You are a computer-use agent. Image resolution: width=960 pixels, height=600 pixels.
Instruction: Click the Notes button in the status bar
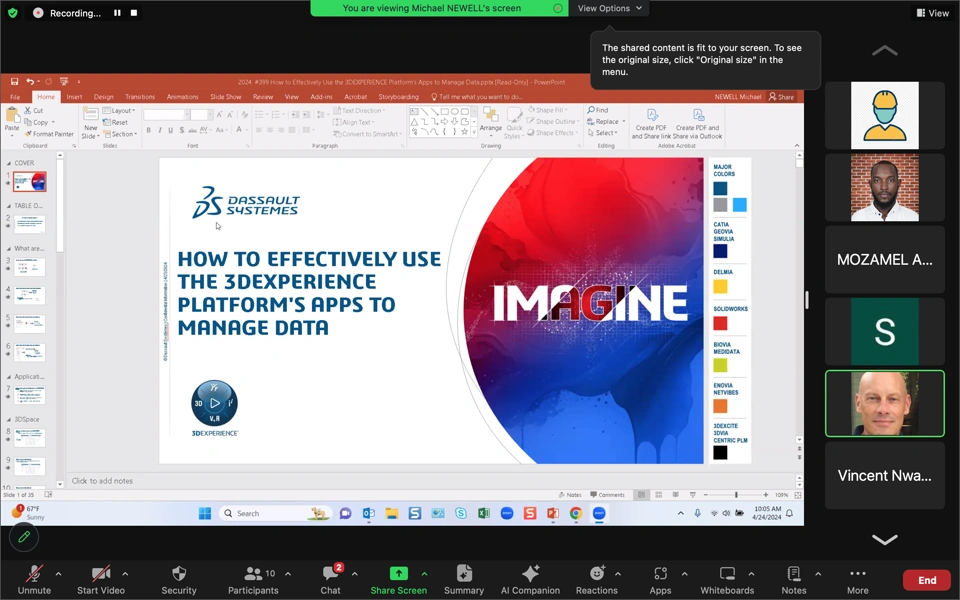570,495
